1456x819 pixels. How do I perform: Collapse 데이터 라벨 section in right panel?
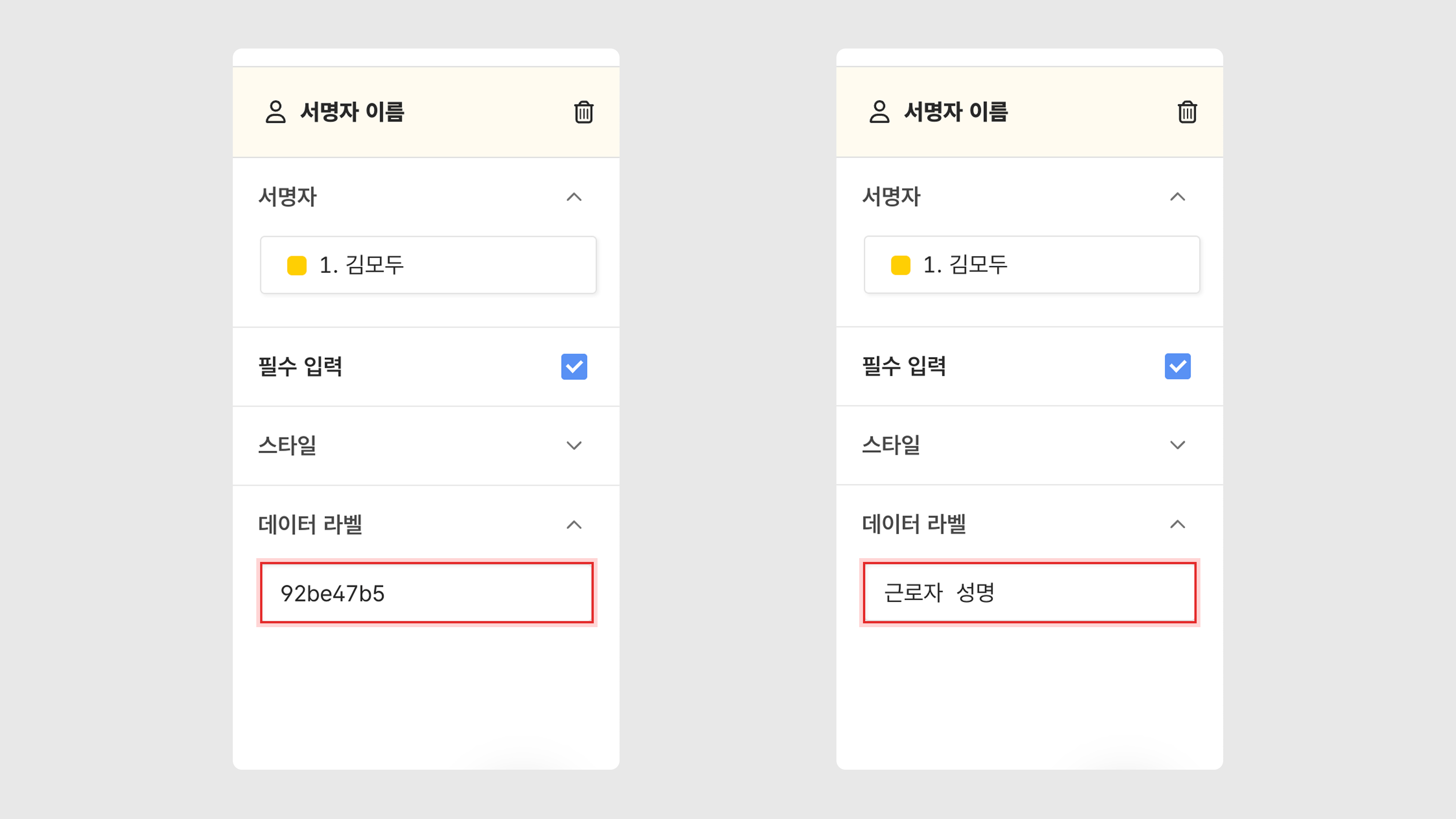pyautogui.click(x=1177, y=524)
